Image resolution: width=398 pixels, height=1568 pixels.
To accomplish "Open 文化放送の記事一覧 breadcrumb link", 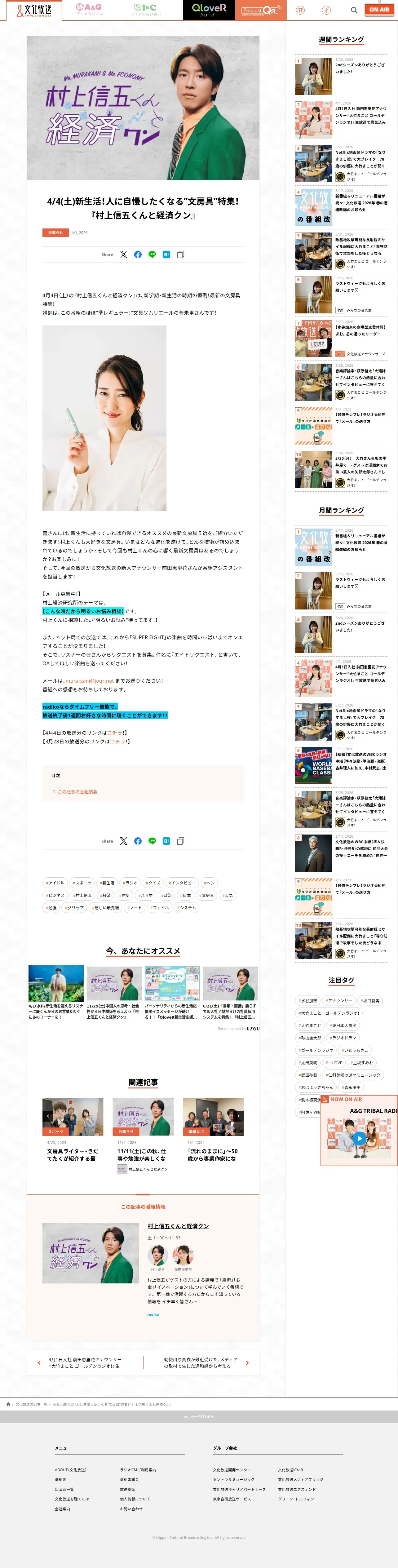I will pos(31,1404).
